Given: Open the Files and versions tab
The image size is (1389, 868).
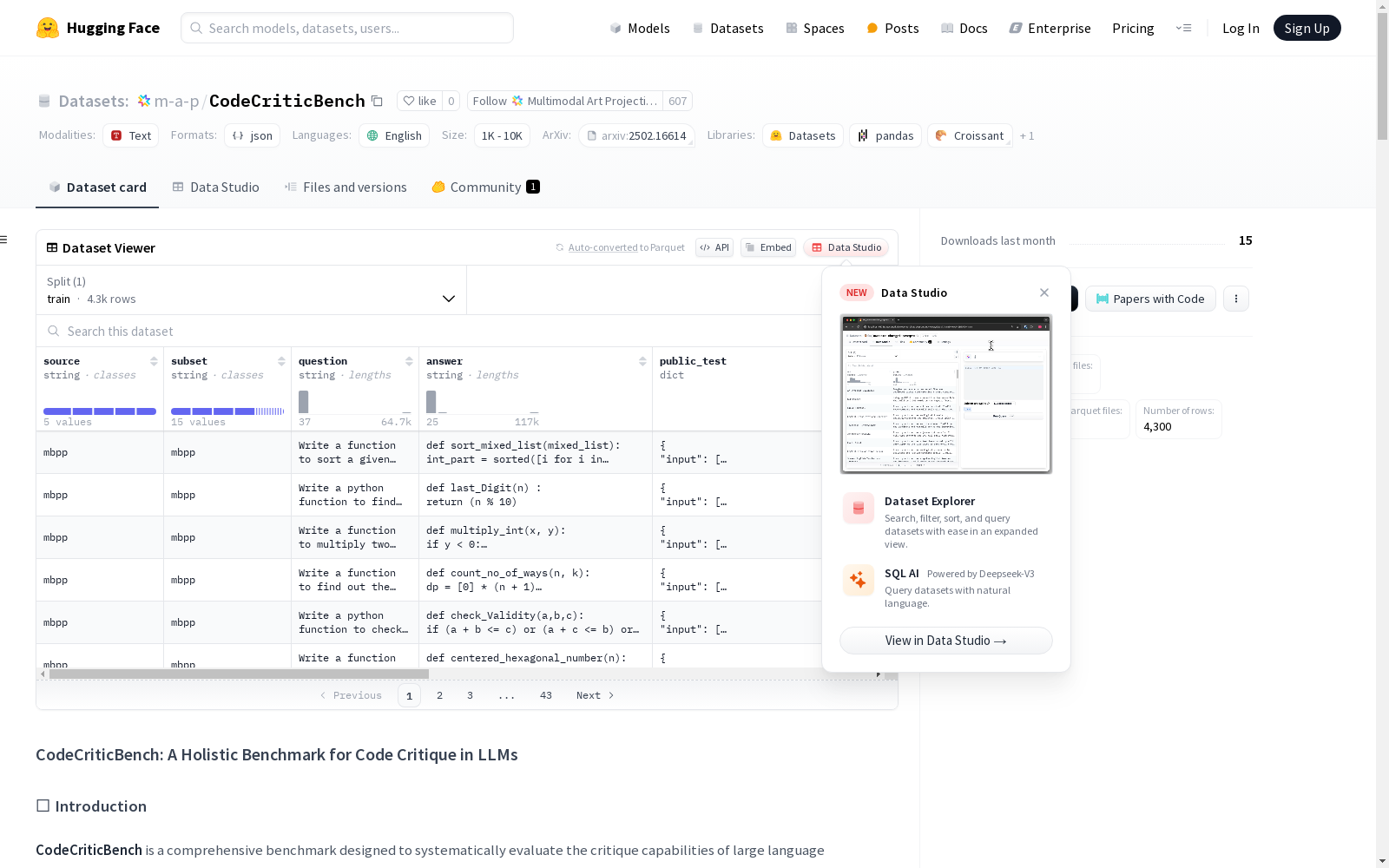Looking at the screenshot, I should (346, 187).
